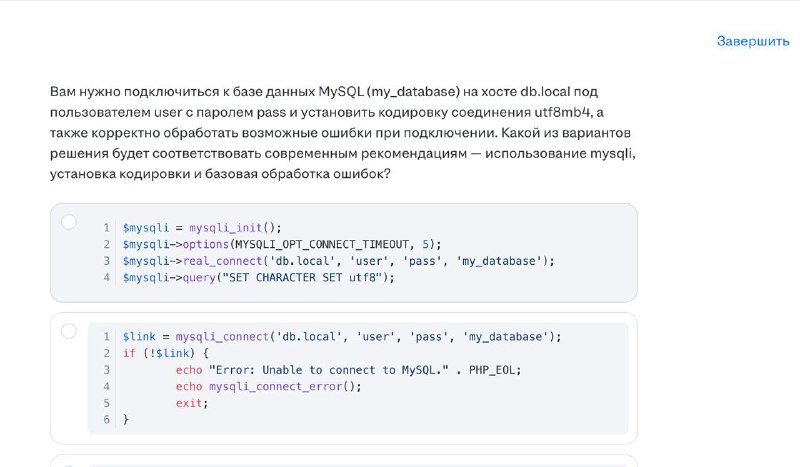
Task: Click the echo "Error: Unable to connect" line
Action: (348, 370)
